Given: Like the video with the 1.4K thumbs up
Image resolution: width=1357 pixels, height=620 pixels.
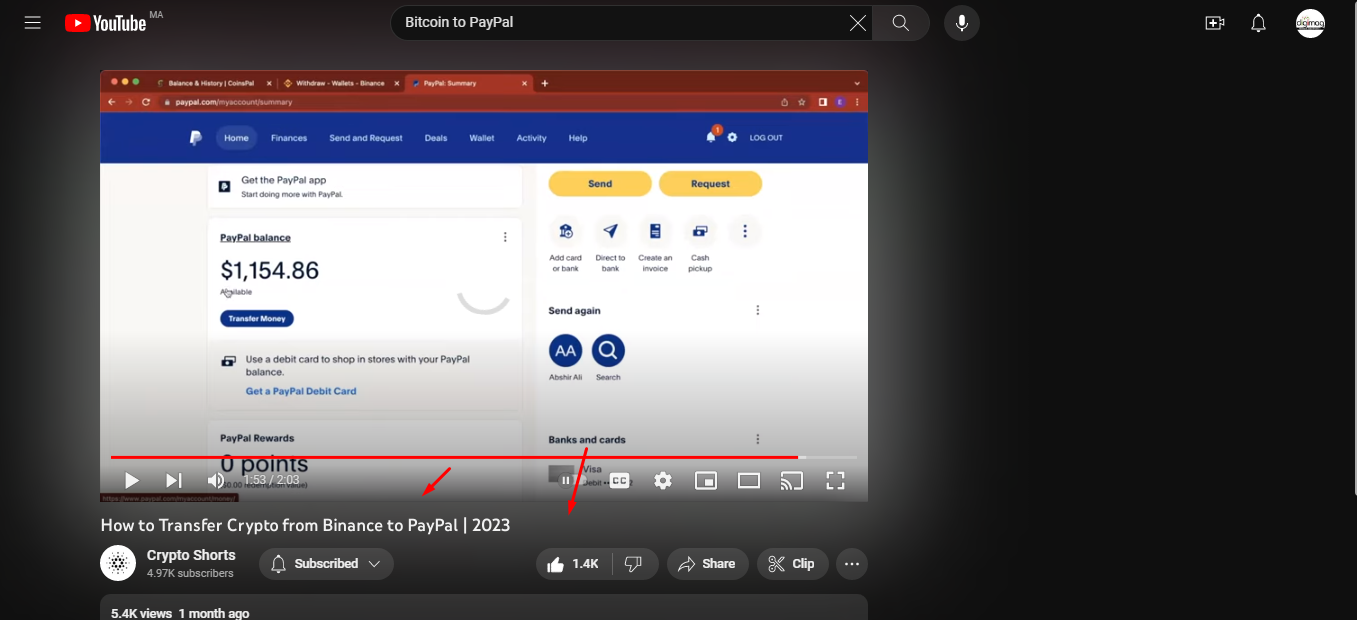Looking at the screenshot, I should pyautogui.click(x=573, y=564).
